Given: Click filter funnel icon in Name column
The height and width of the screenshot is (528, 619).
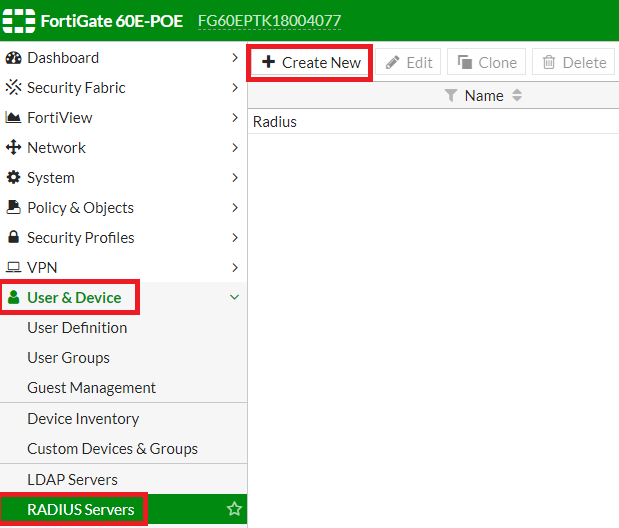Looking at the screenshot, I should click(451, 96).
